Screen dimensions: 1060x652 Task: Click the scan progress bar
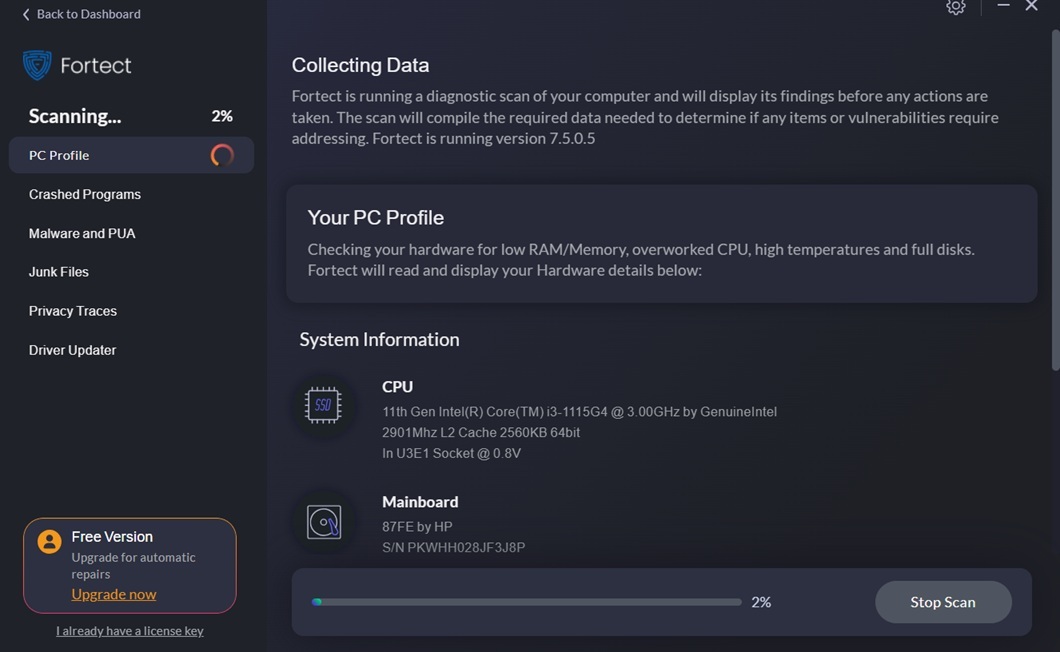tap(527, 602)
